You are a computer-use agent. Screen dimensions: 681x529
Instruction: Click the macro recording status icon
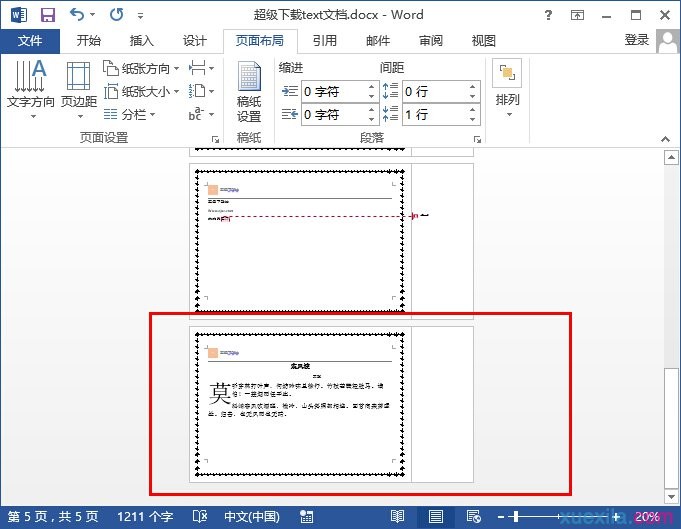(x=306, y=517)
